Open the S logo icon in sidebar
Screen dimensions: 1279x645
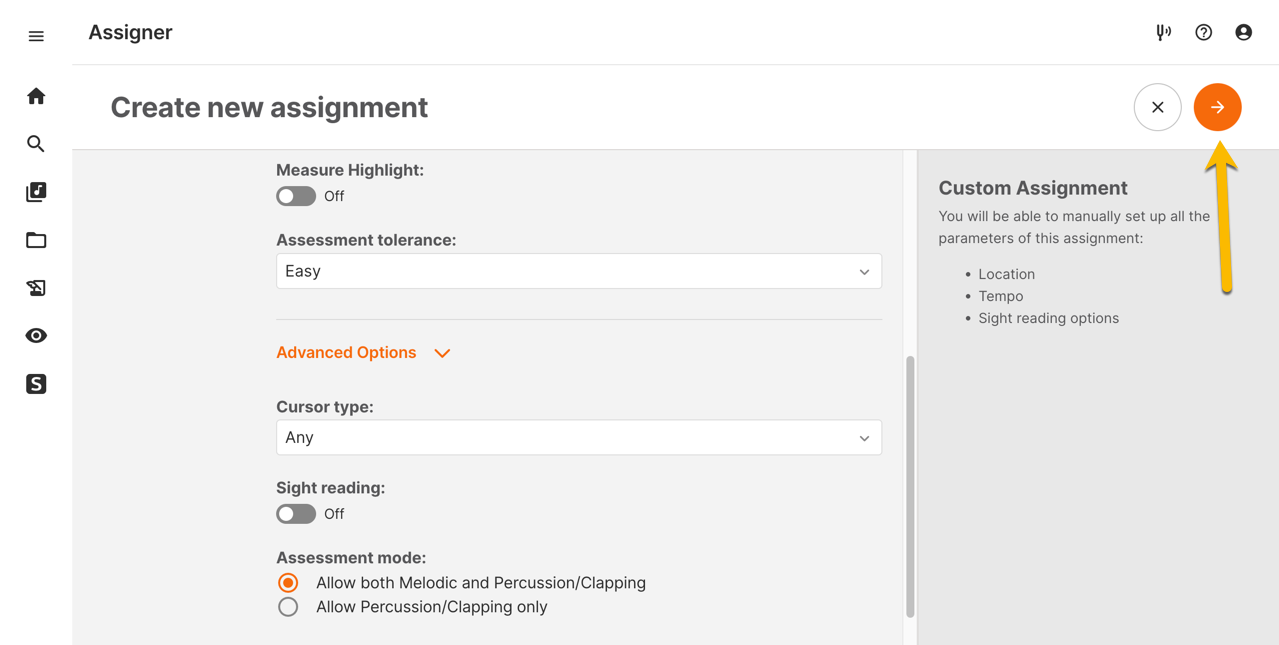click(x=36, y=384)
